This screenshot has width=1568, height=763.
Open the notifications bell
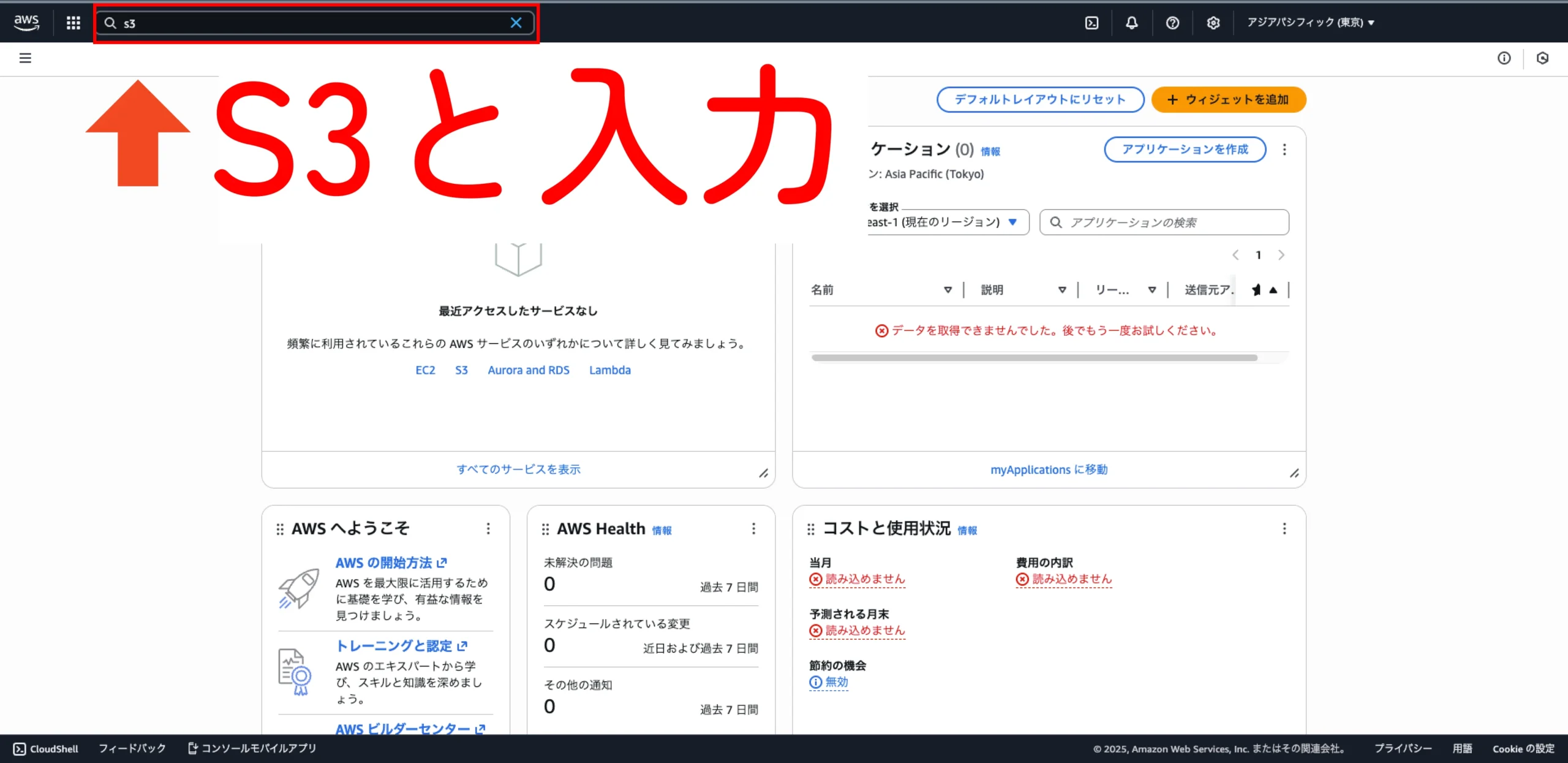[1132, 23]
